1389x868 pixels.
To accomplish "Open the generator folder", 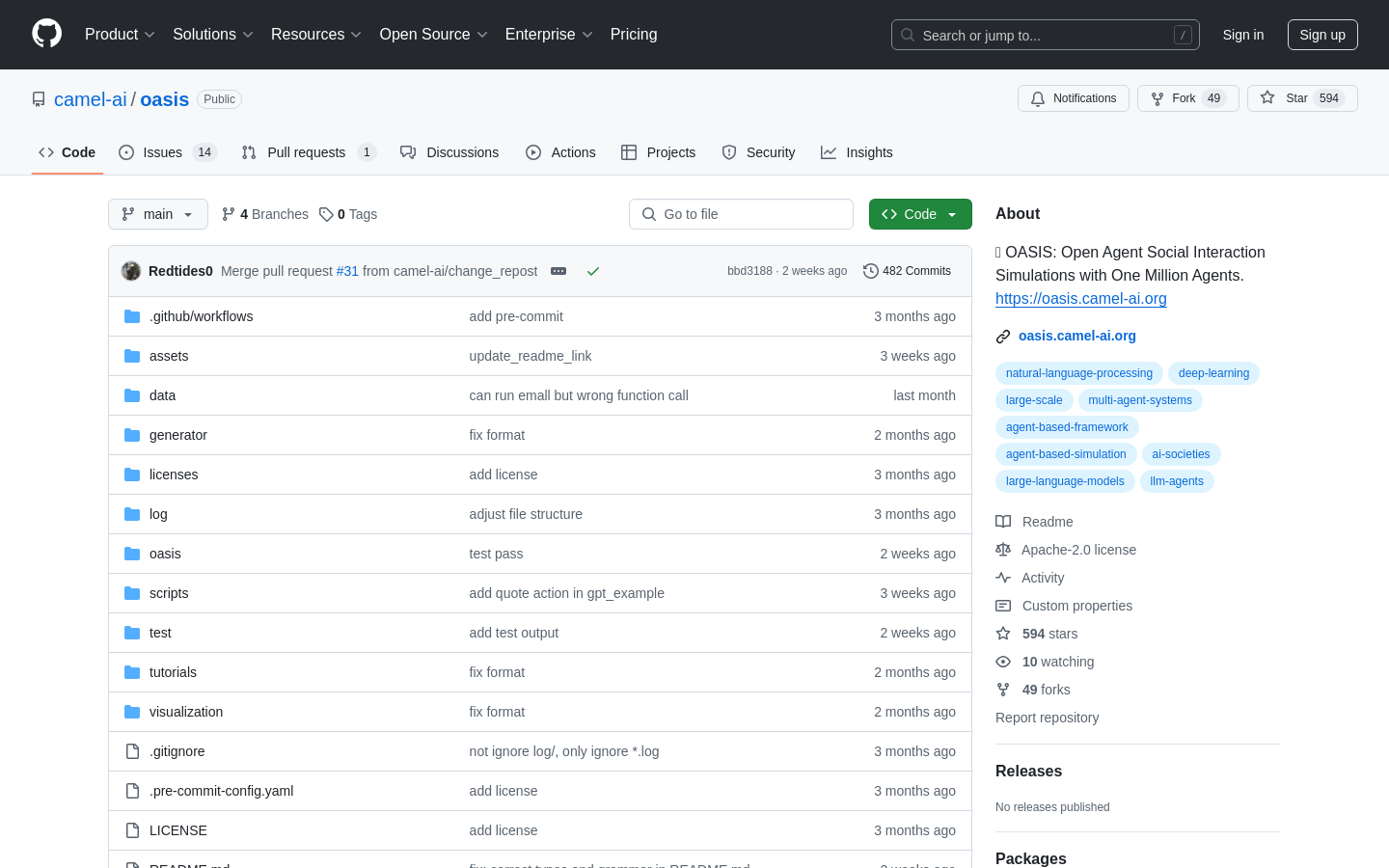I will (178, 435).
